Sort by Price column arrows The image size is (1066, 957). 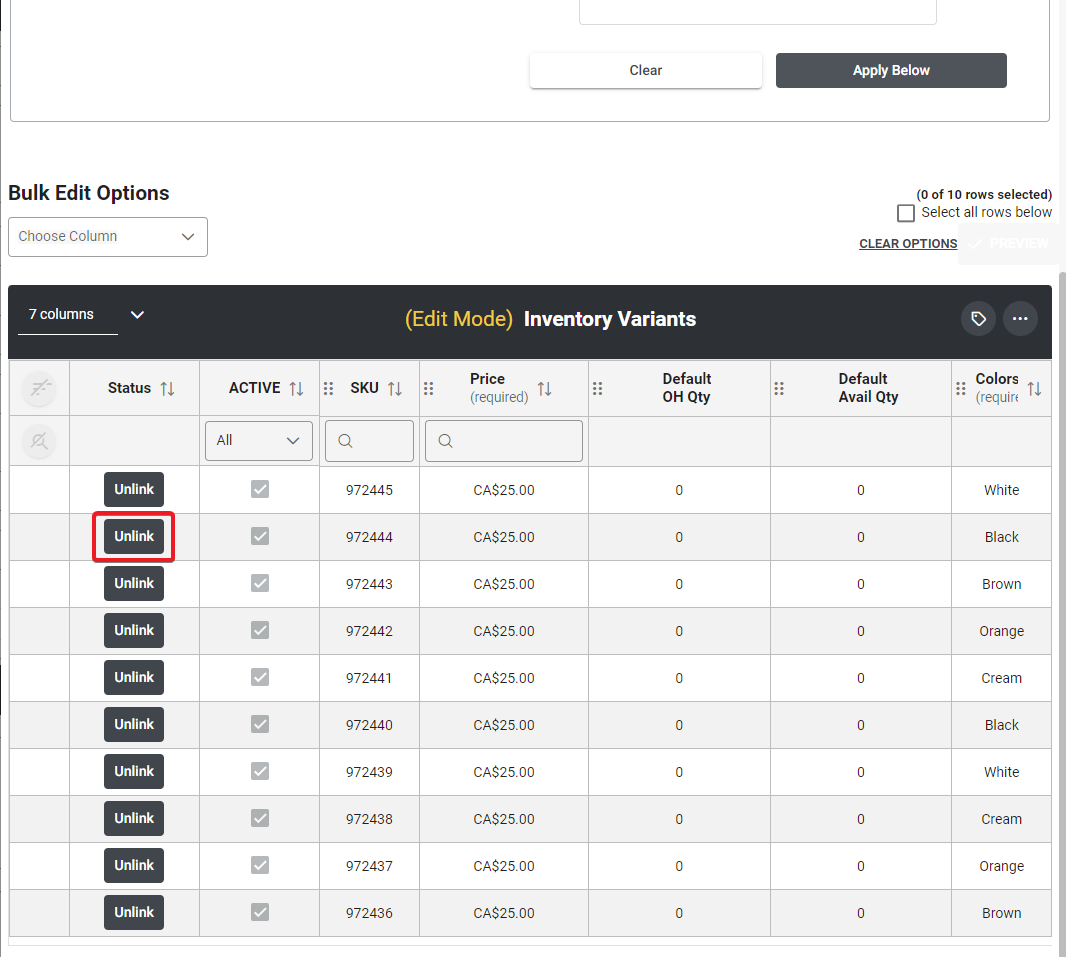click(x=545, y=388)
